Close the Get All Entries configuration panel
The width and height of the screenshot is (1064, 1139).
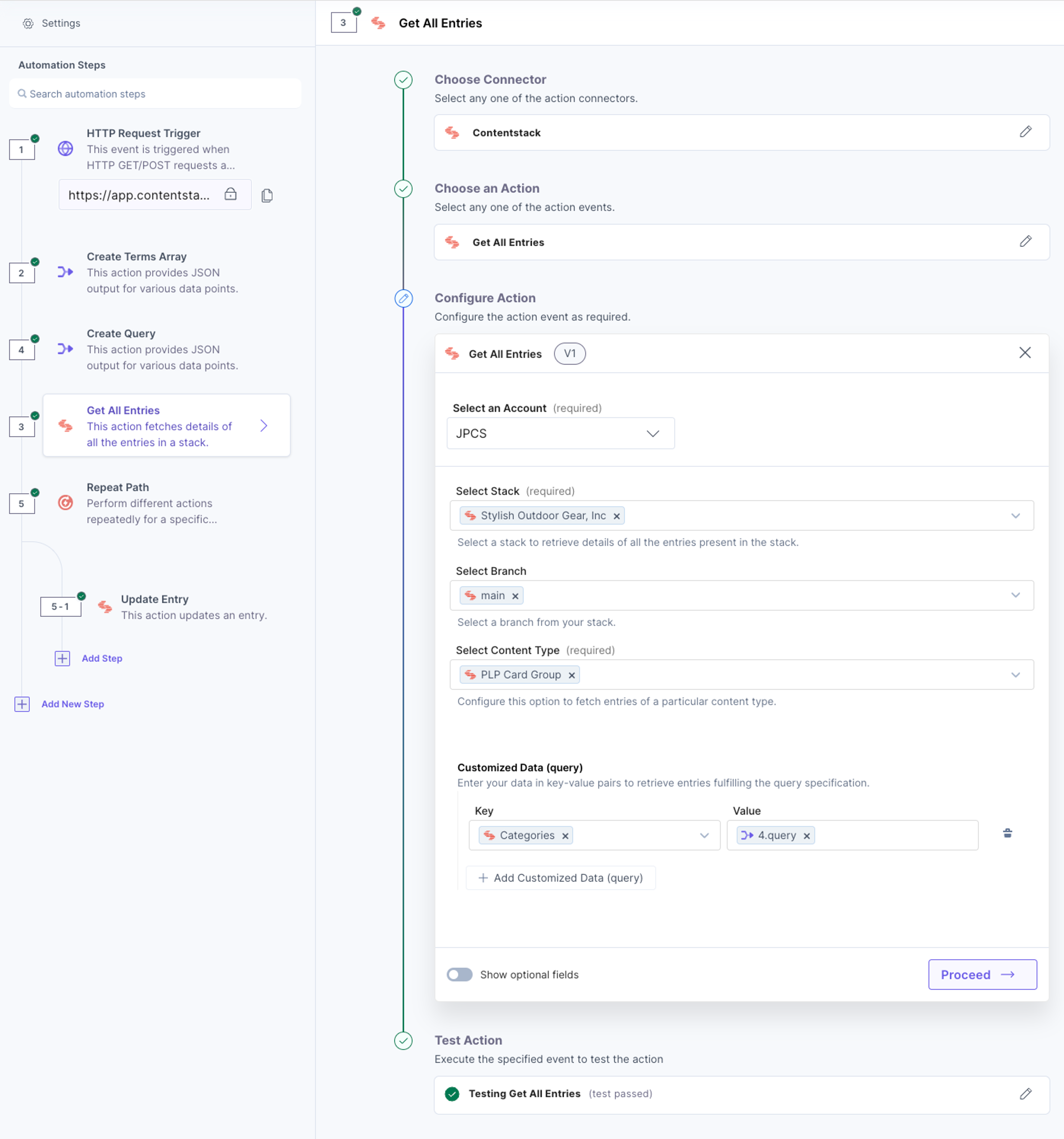click(x=1024, y=353)
